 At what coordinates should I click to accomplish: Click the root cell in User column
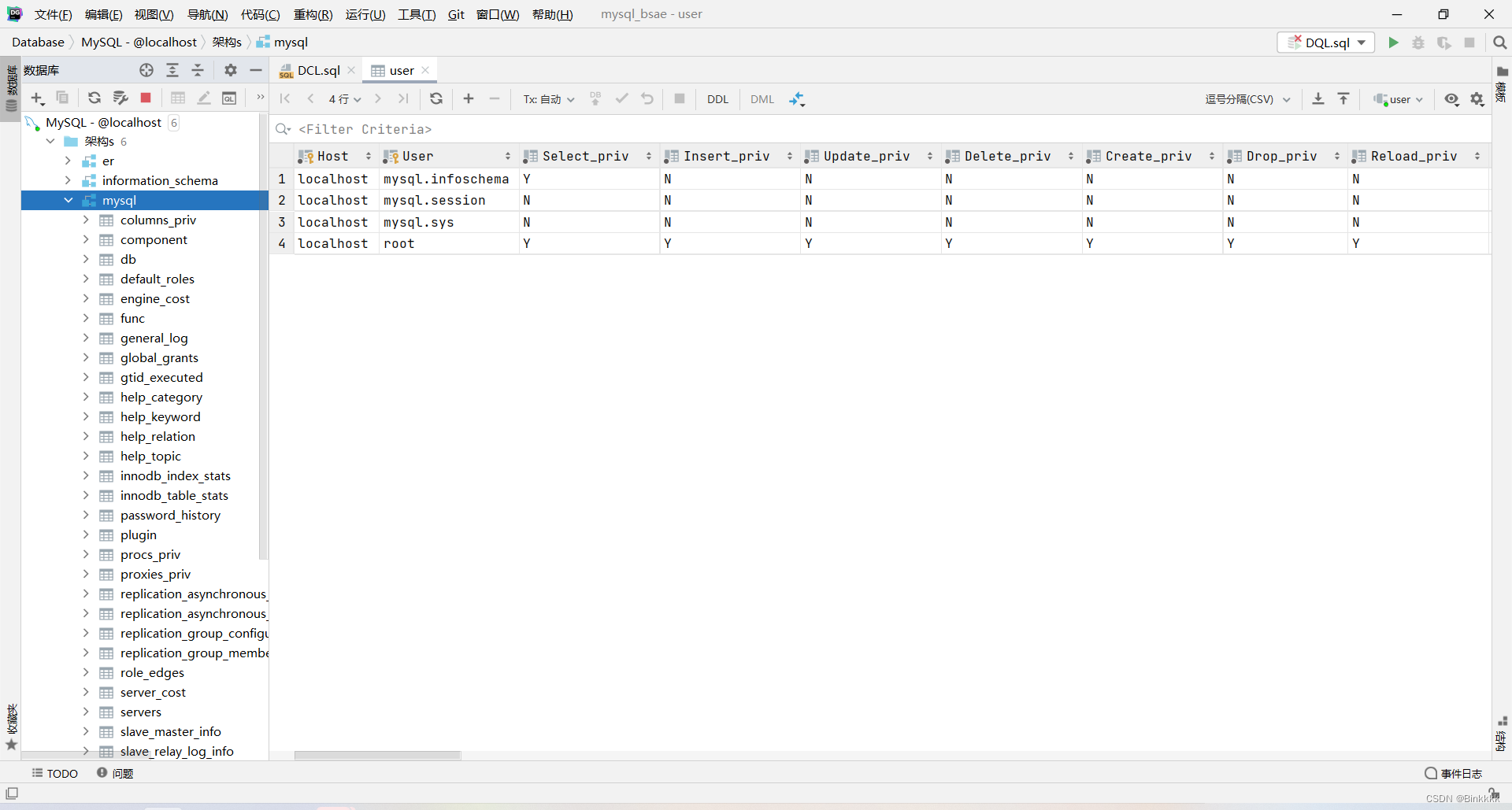448,243
